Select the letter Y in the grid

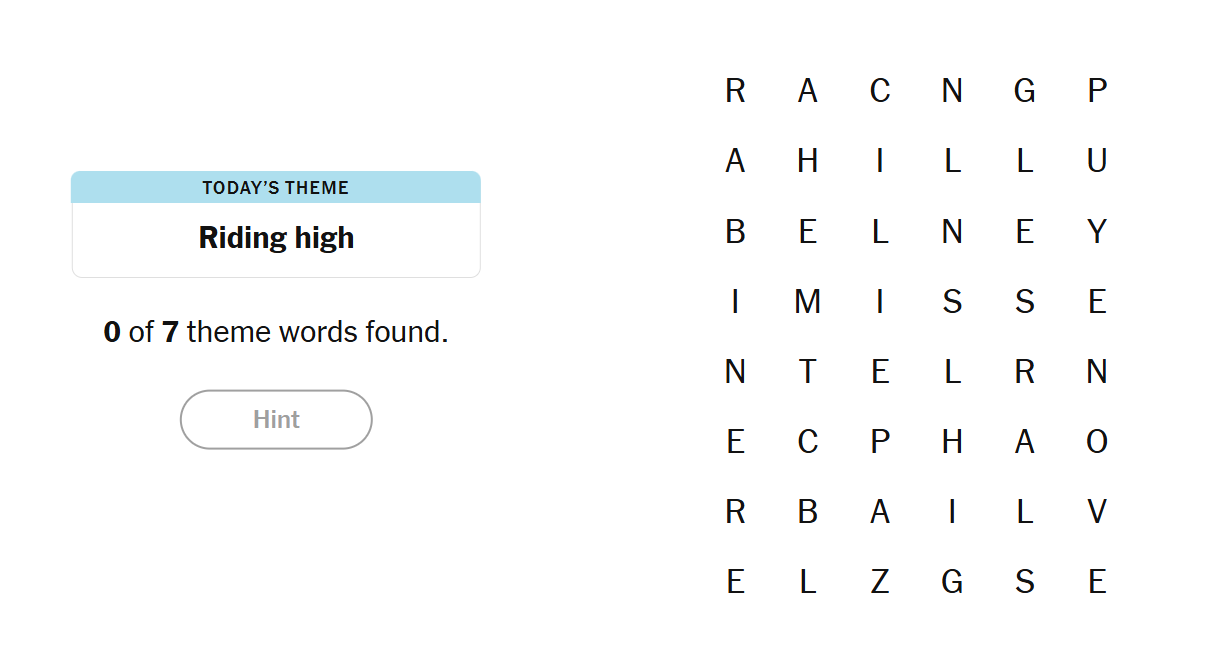[1097, 231]
